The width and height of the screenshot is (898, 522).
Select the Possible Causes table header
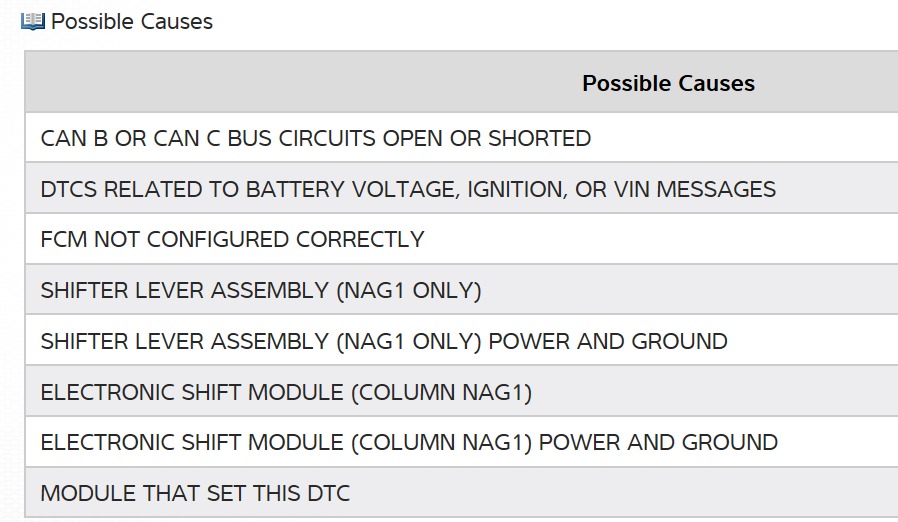tap(668, 83)
